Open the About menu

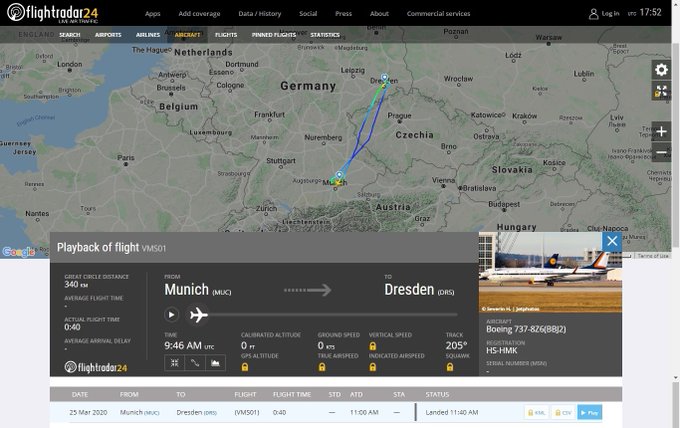coord(379,13)
